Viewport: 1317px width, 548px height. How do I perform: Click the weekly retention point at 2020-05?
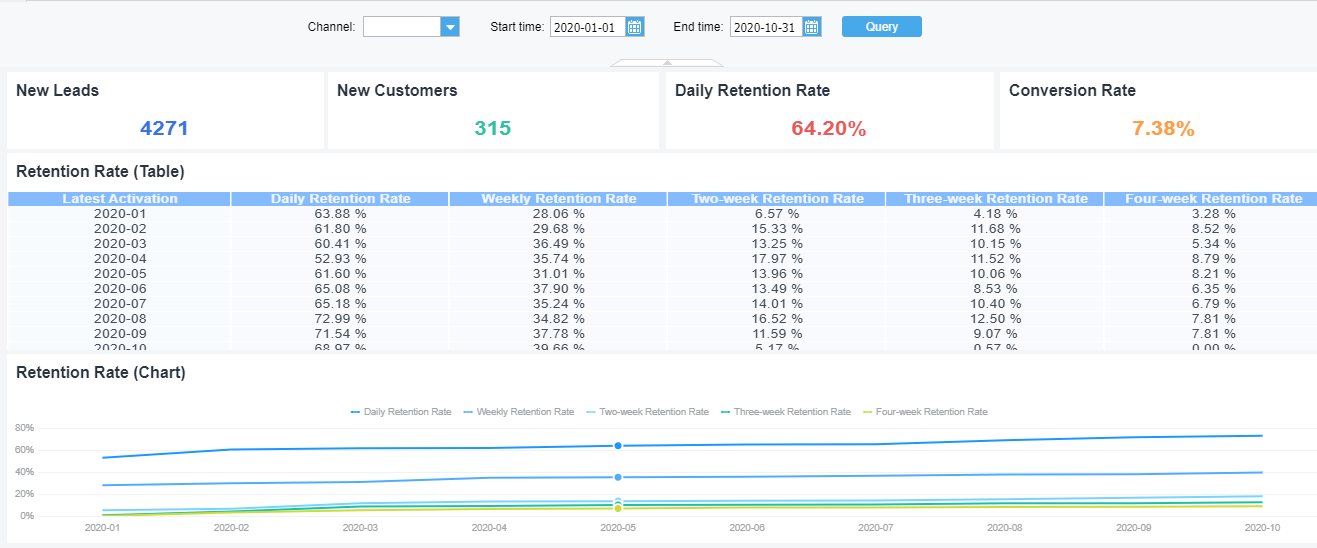click(618, 478)
